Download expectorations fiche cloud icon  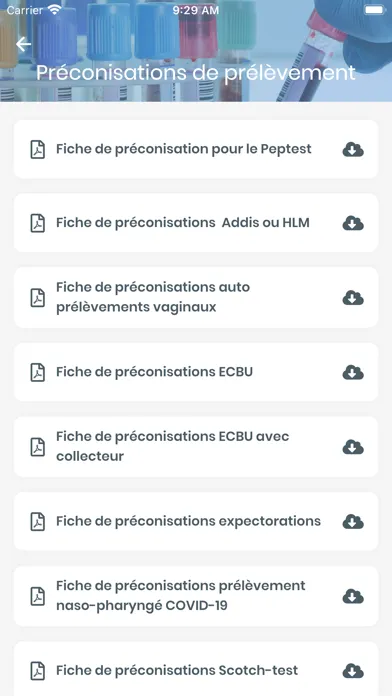pyautogui.click(x=353, y=522)
